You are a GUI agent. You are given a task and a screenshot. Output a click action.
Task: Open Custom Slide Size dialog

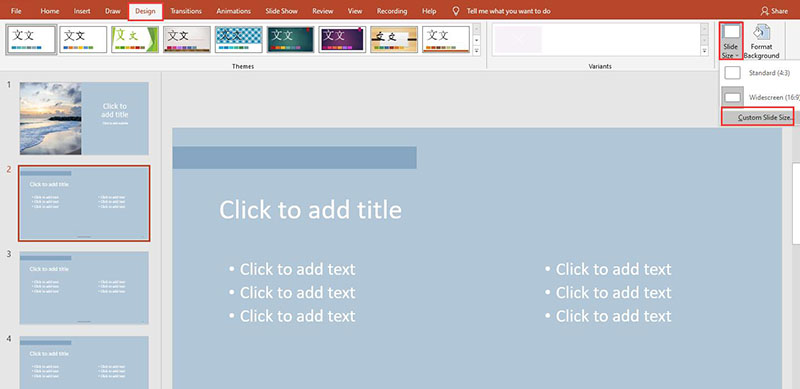pyautogui.click(x=758, y=117)
